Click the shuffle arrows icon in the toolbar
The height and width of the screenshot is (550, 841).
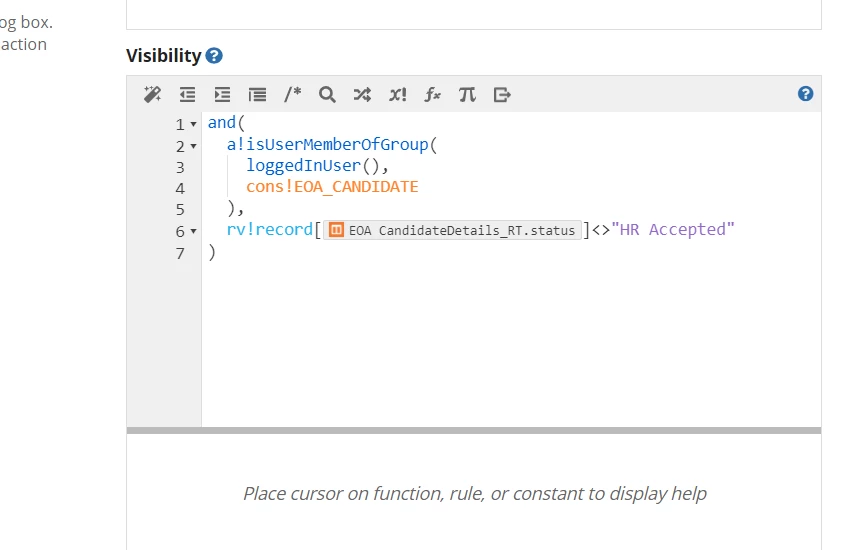point(362,94)
